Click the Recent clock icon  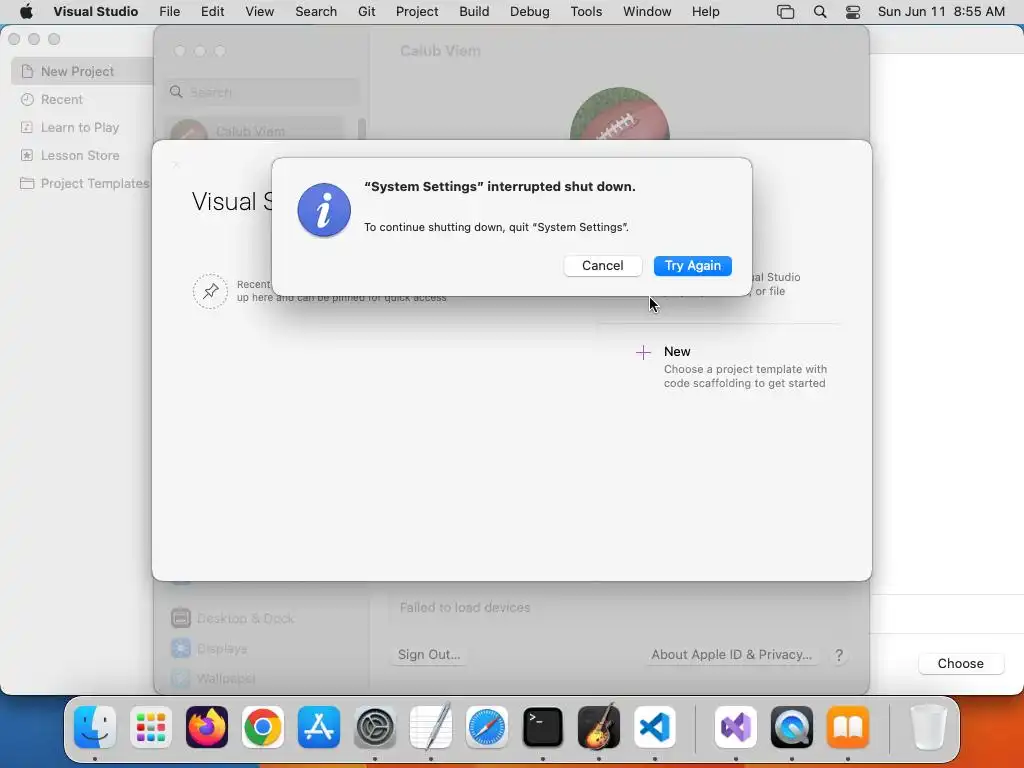coord(27,99)
